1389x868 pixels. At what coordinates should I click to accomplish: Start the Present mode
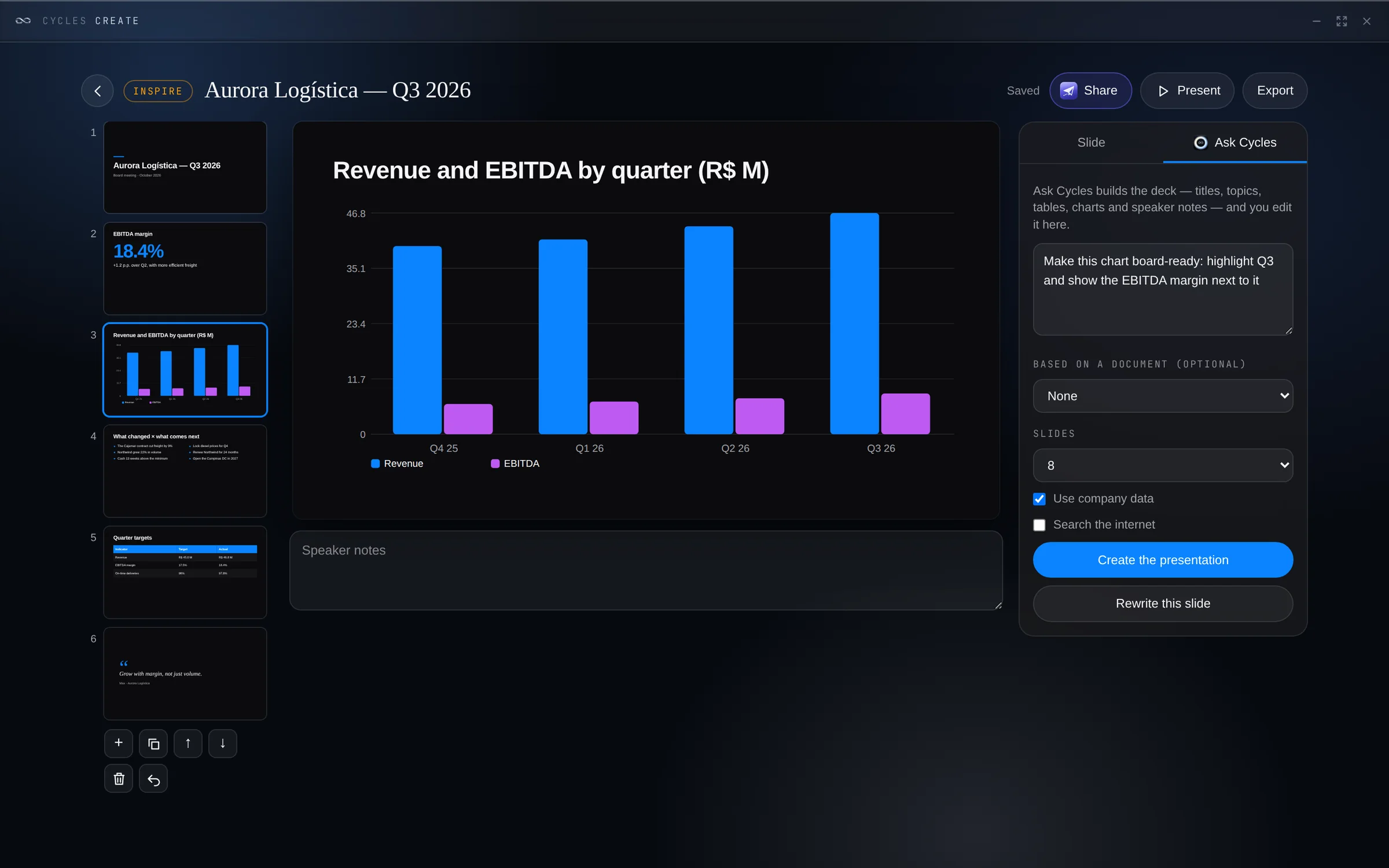click(x=1187, y=91)
